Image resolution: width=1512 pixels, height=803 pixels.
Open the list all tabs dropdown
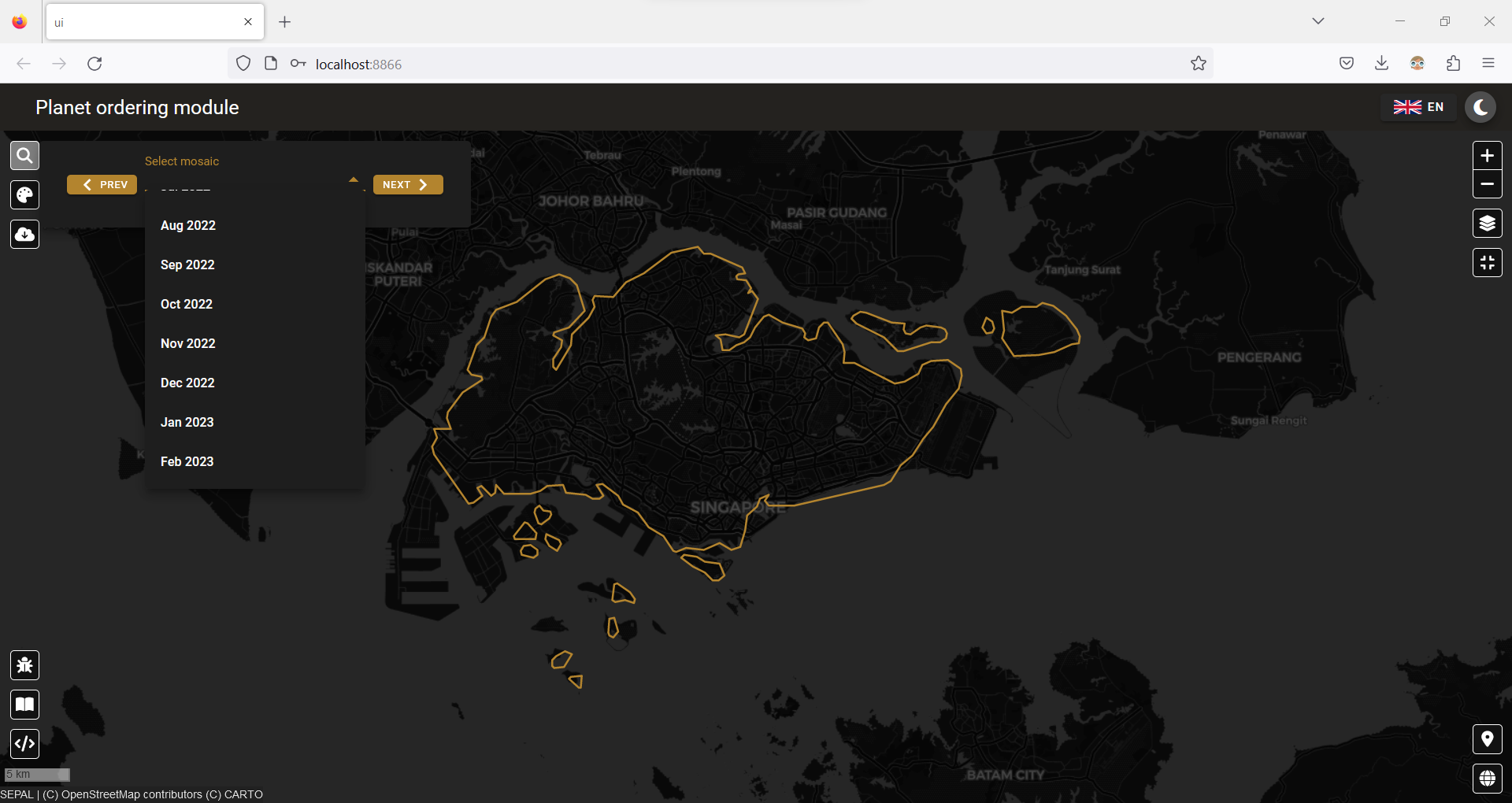[1318, 21]
